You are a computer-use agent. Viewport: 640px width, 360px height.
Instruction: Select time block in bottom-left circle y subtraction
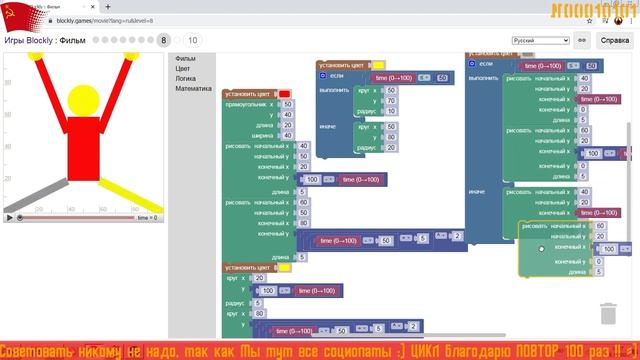click(x=316, y=290)
